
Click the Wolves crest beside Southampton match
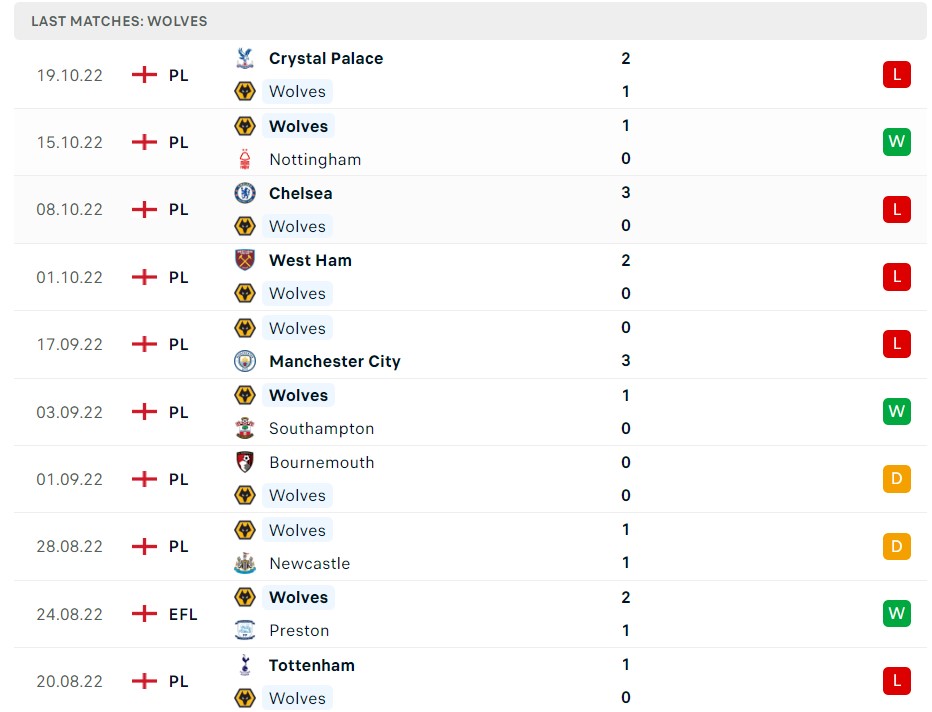[x=244, y=395]
